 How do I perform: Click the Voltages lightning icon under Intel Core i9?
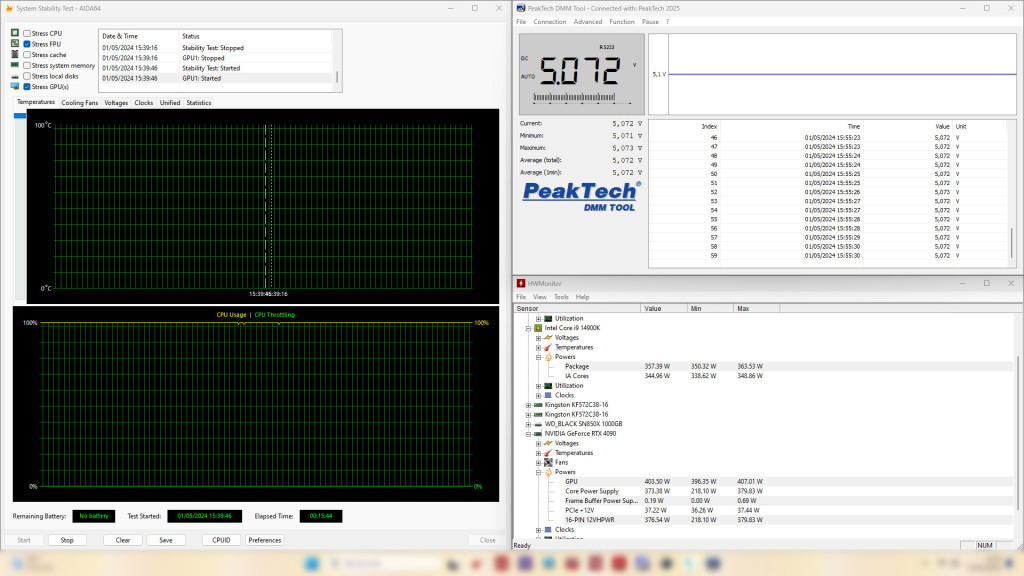tap(547, 338)
